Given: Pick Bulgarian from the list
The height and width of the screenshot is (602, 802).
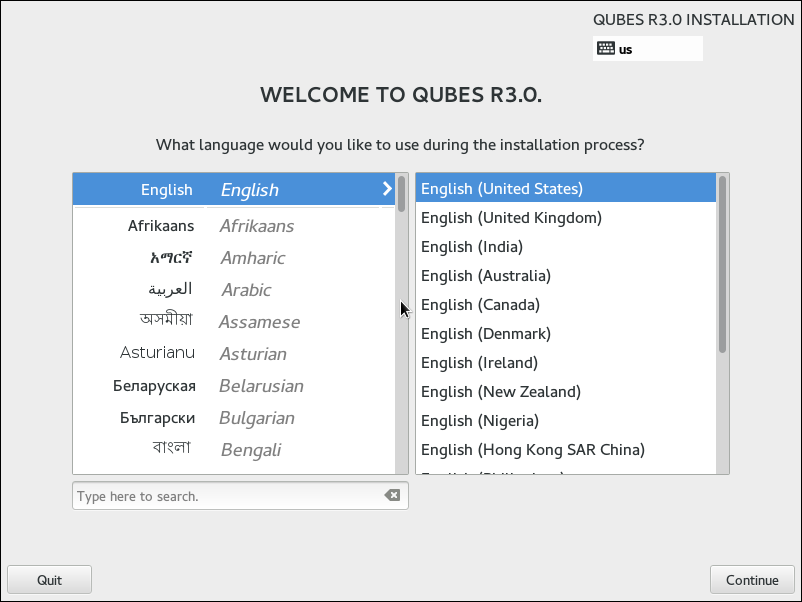Looking at the screenshot, I should coord(234,418).
